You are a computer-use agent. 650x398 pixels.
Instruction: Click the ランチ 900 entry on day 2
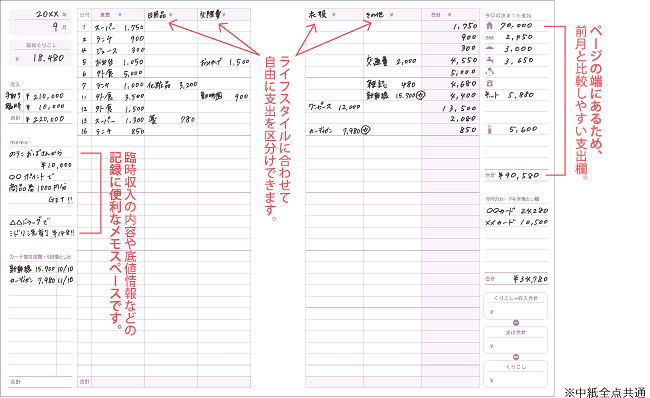[x=120, y=39]
